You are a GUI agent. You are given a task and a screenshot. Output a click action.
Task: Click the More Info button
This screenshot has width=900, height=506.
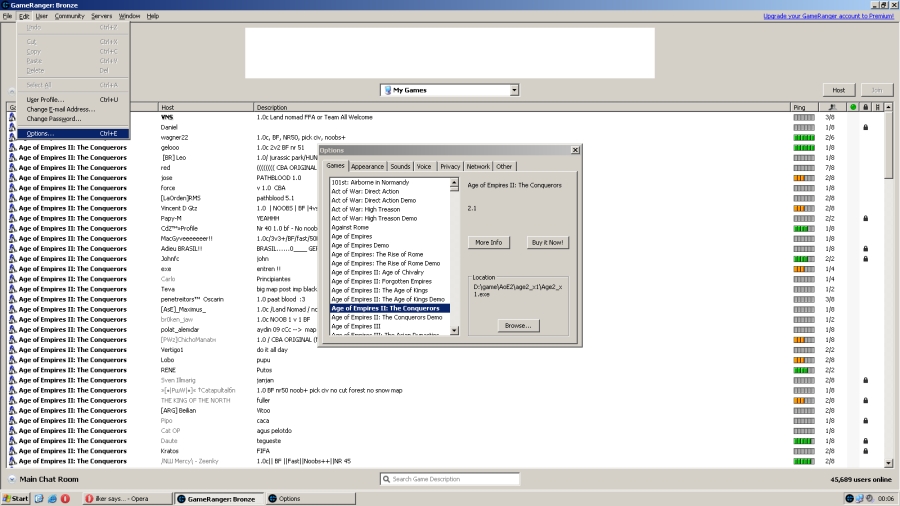click(x=488, y=243)
